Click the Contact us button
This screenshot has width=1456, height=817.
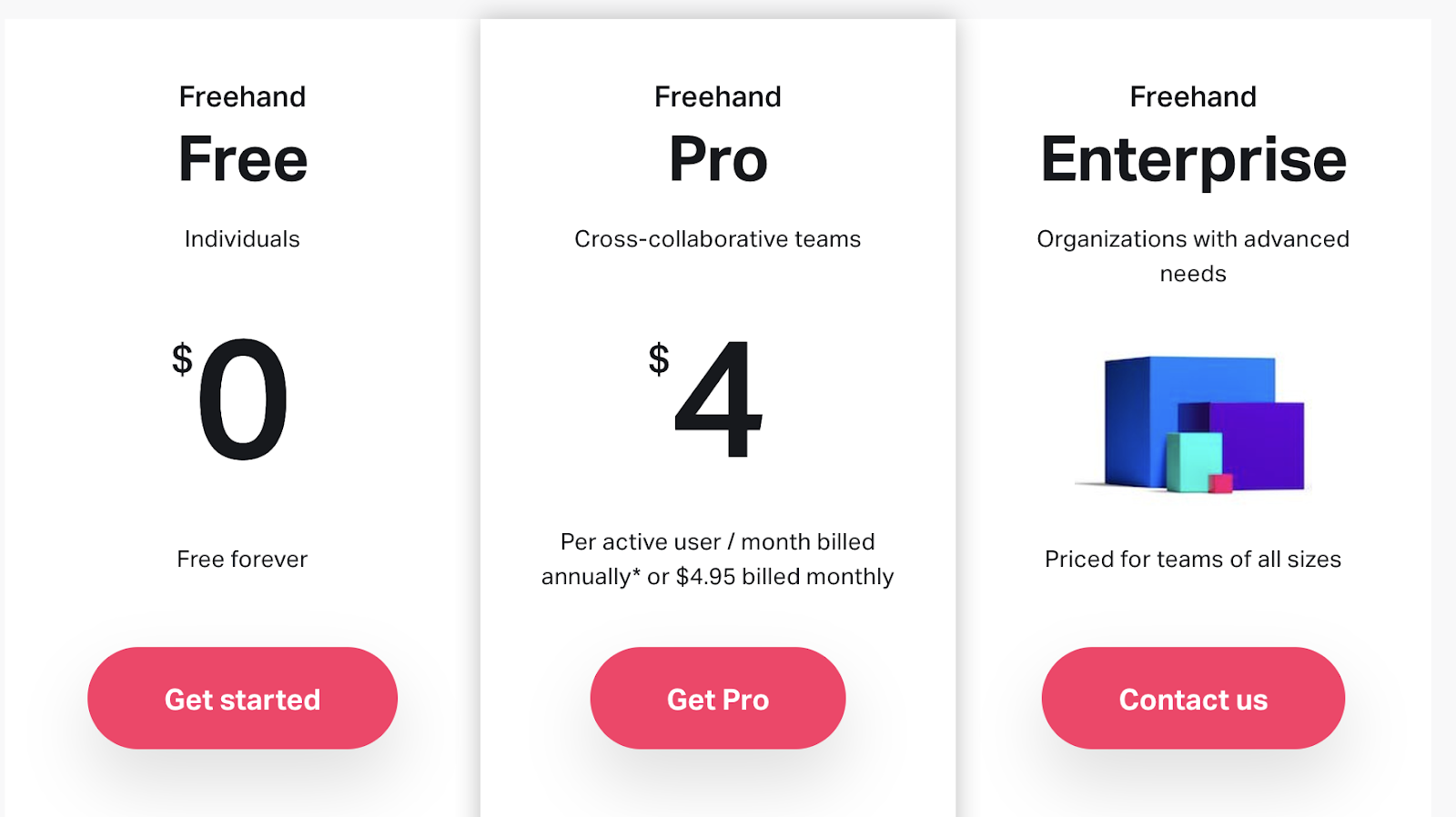click(x=1192, y=698)
